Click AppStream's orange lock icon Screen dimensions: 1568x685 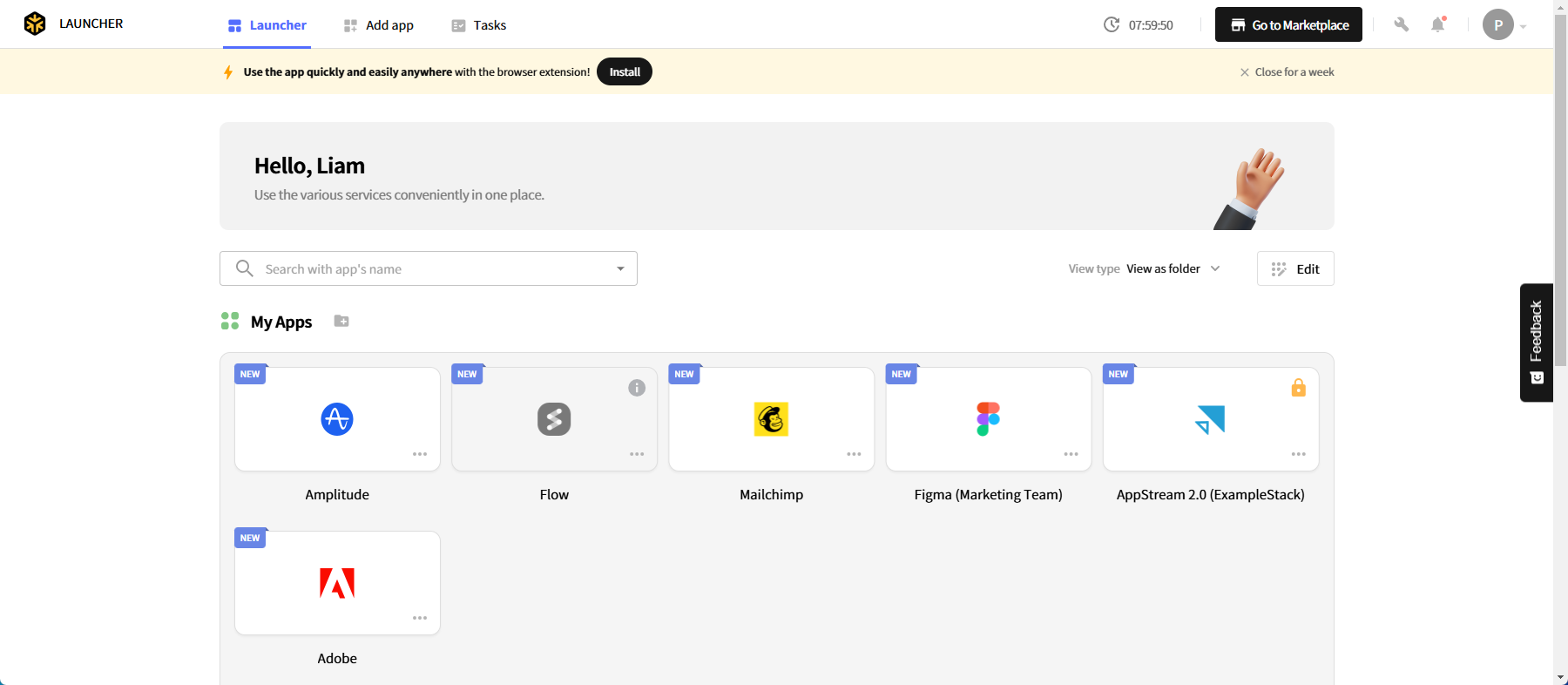click(1298, 388)
